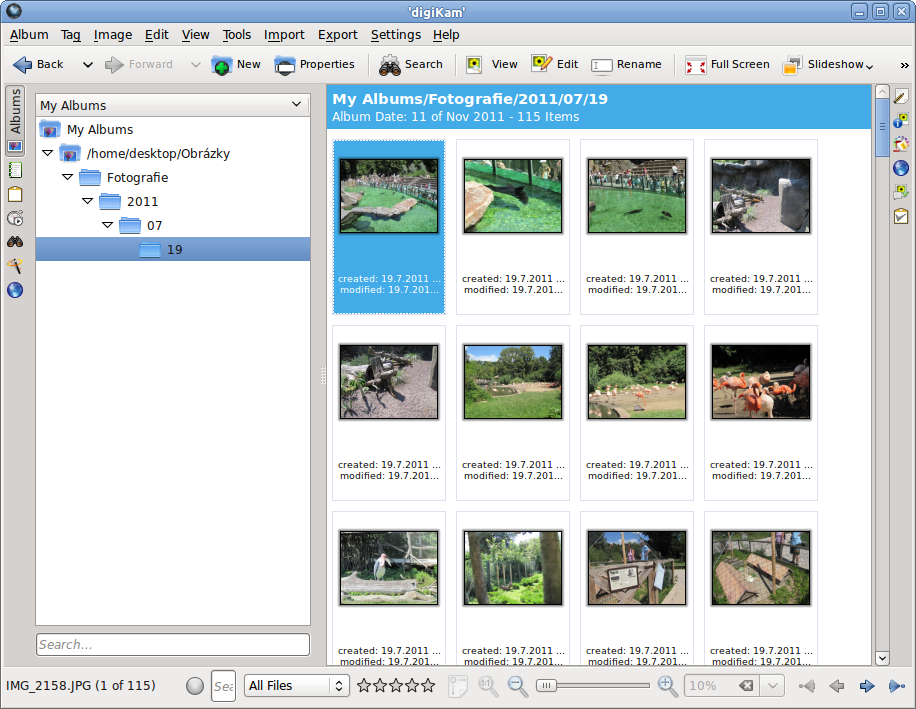Set rating filter to one star
Screen dimensions: 916x709
[364, 686]
